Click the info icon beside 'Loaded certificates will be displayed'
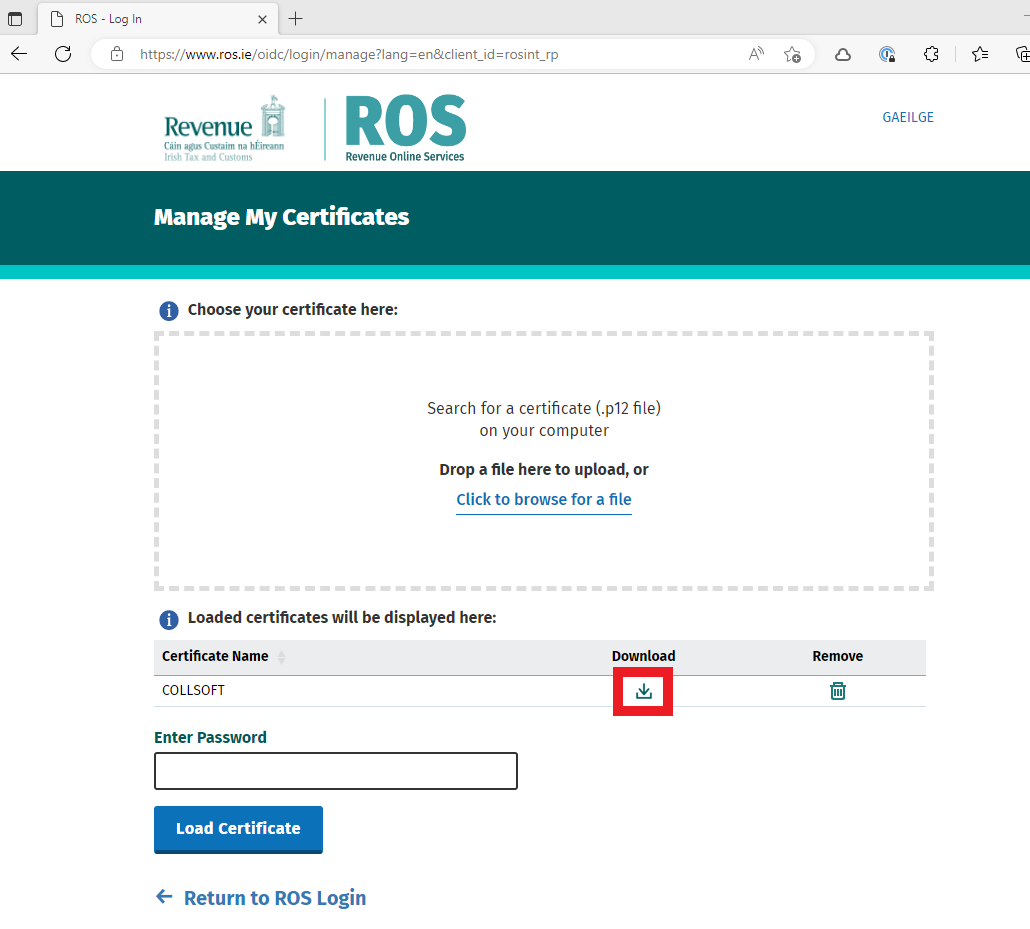 pos(169,619)
